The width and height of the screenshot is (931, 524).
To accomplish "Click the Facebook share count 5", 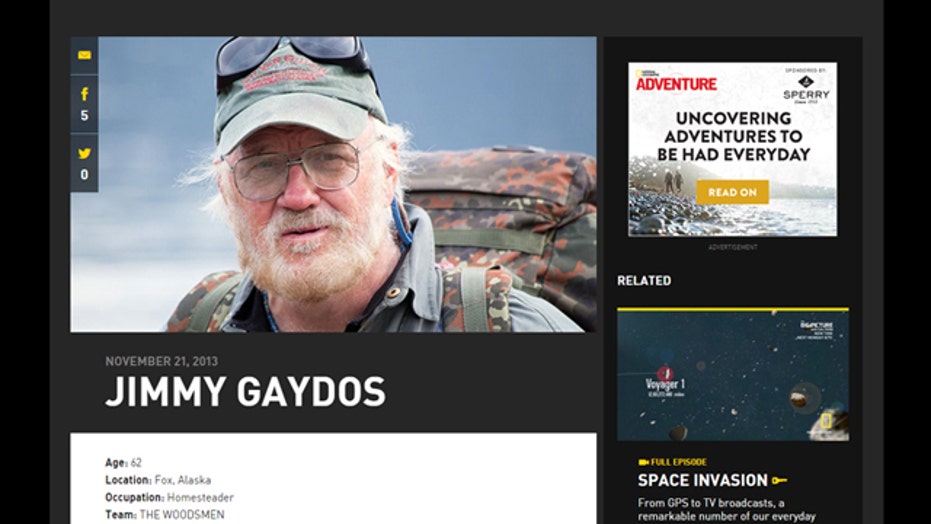I will point(84,116).
